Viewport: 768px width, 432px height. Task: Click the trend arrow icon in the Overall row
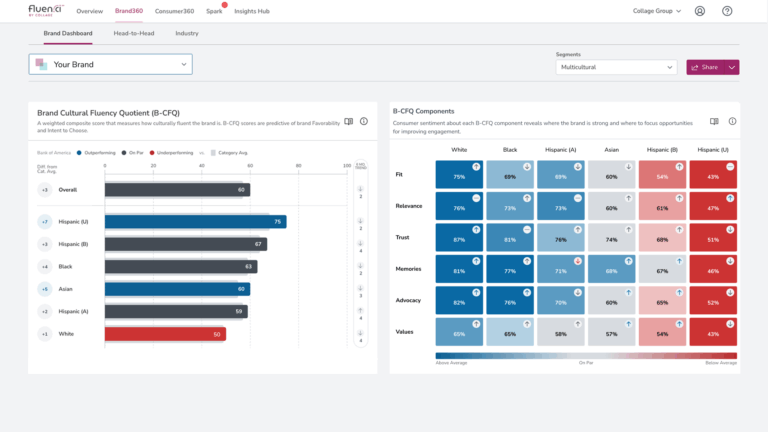coord(361,186)
